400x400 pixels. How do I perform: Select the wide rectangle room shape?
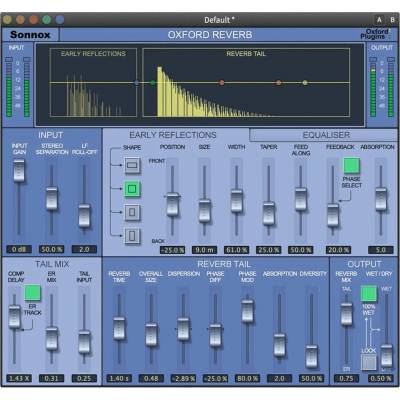point(132,165)
